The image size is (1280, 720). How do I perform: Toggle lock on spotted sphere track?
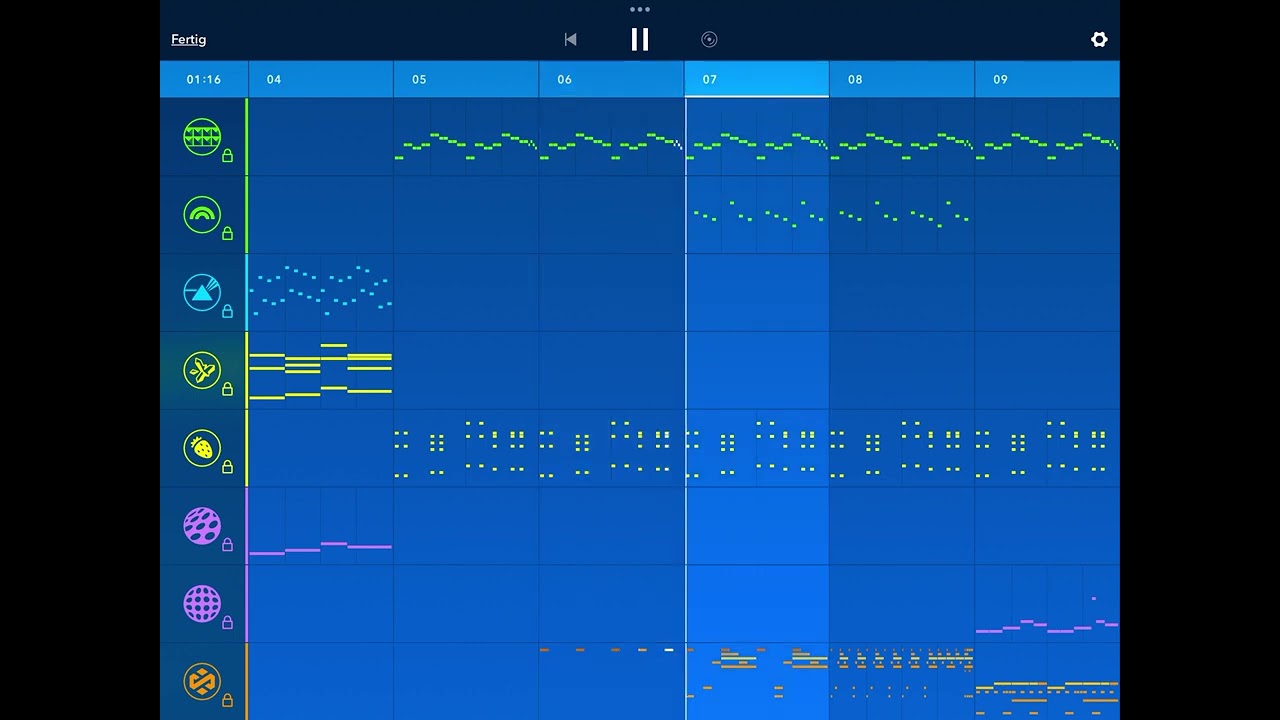coord(227,545)
